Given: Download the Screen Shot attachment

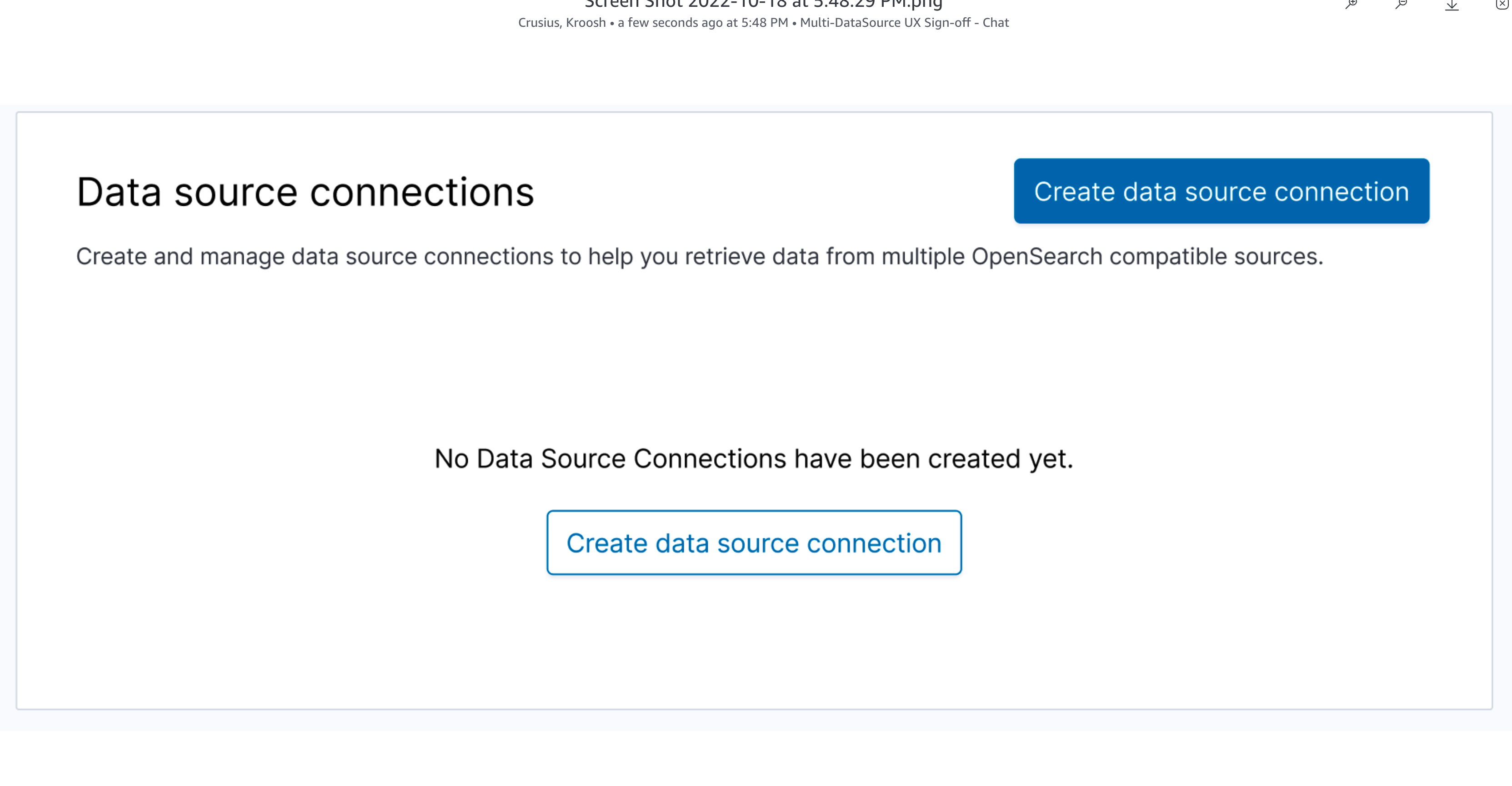Looking at the screenshot, I should tap(1452, 5).
